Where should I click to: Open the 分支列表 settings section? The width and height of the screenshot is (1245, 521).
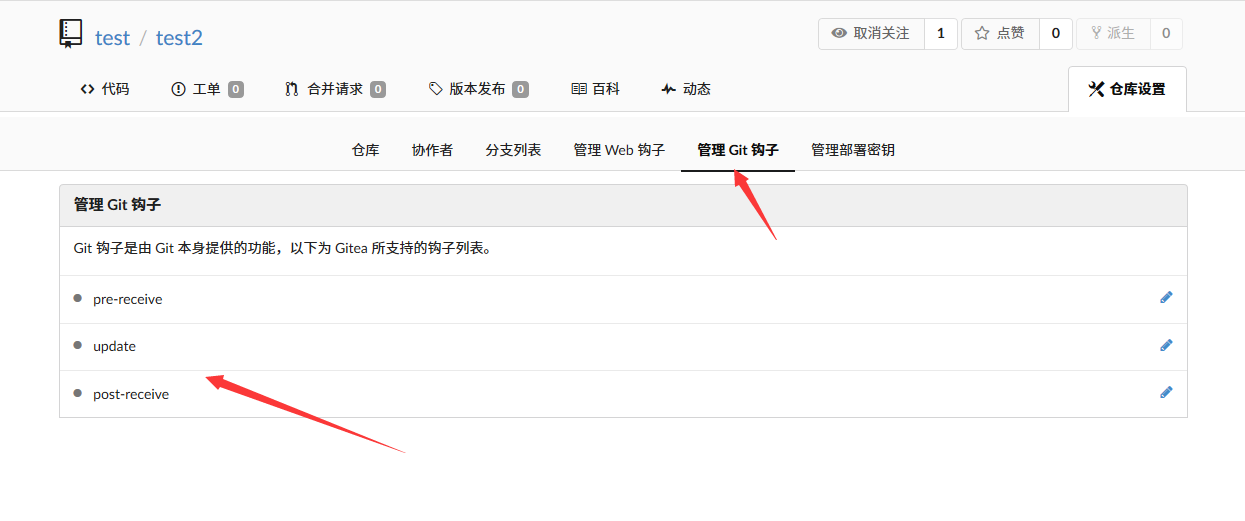coord(513,150)
